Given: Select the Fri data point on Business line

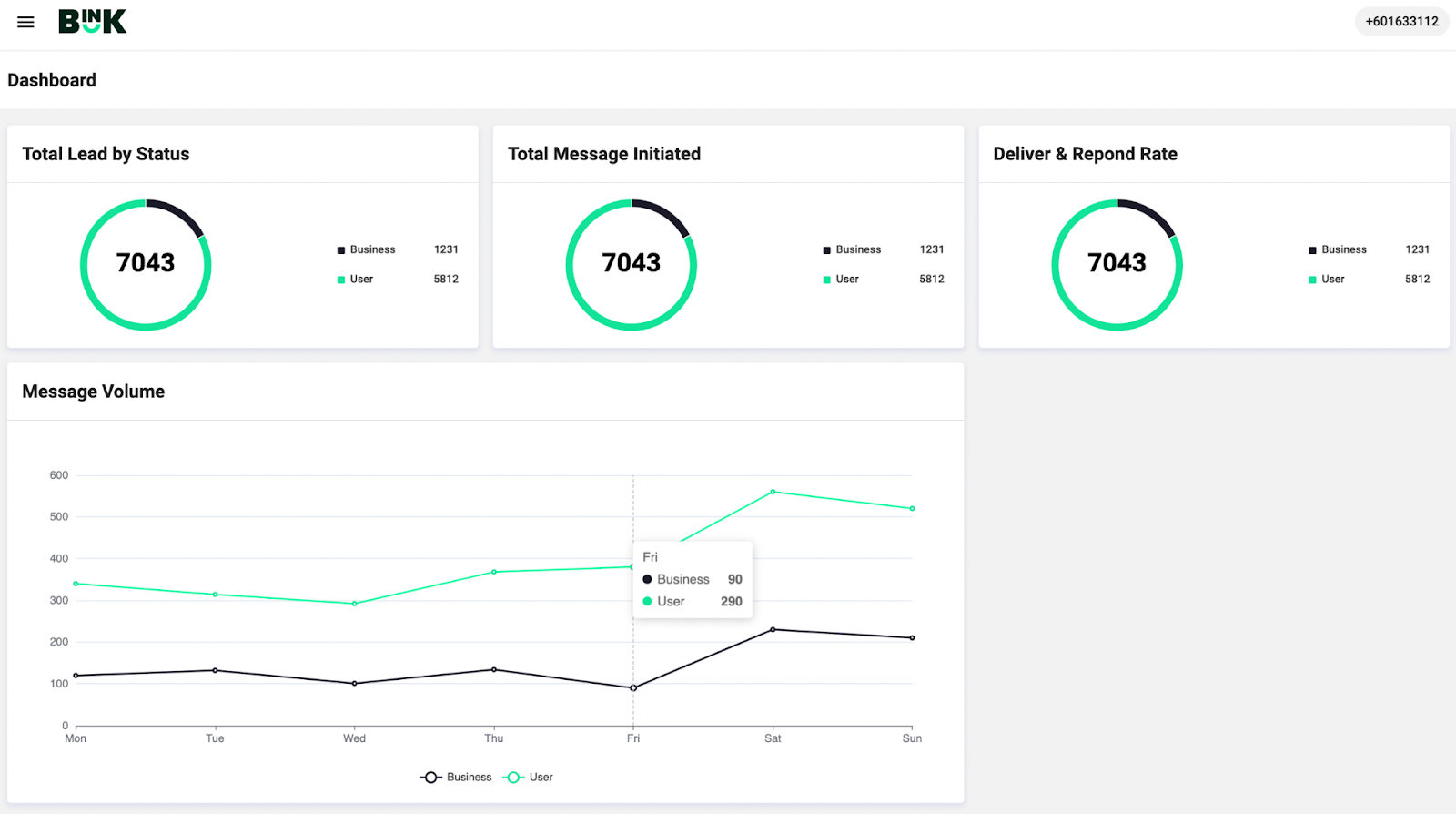Looking at the screenshot, I should coord(633,688).
